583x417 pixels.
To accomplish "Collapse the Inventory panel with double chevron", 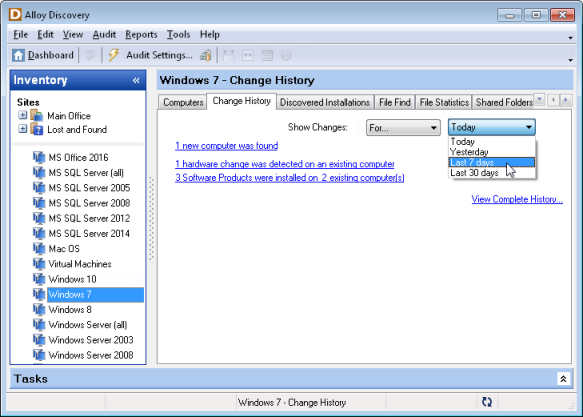I will (x=136, y=80).
